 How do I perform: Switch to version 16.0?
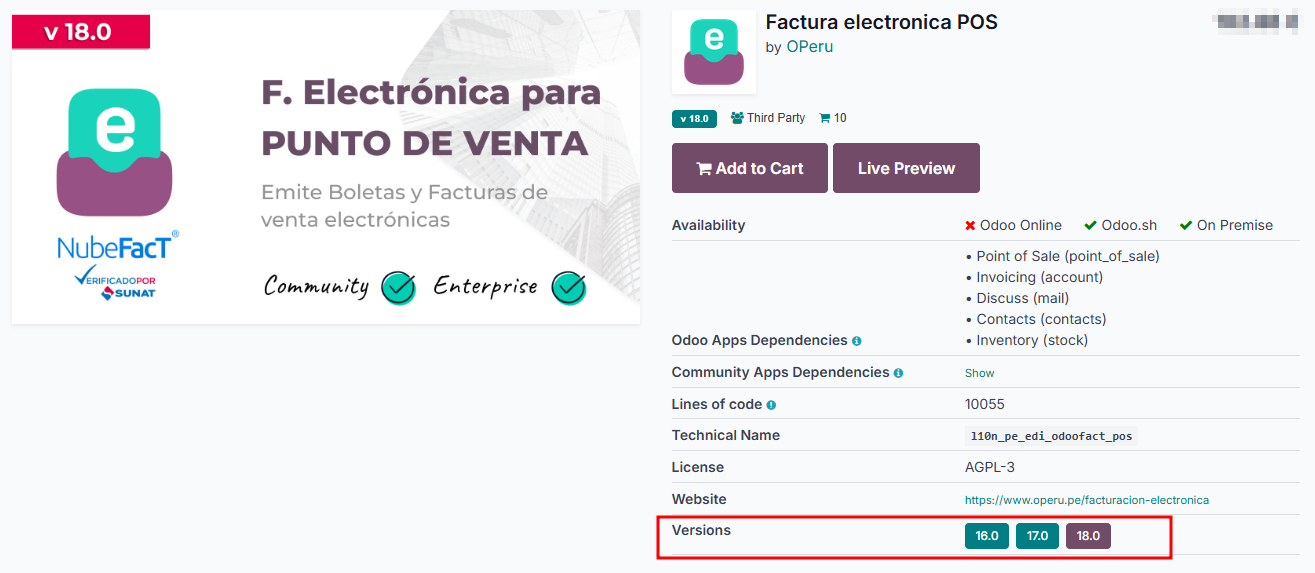point(987,536)
